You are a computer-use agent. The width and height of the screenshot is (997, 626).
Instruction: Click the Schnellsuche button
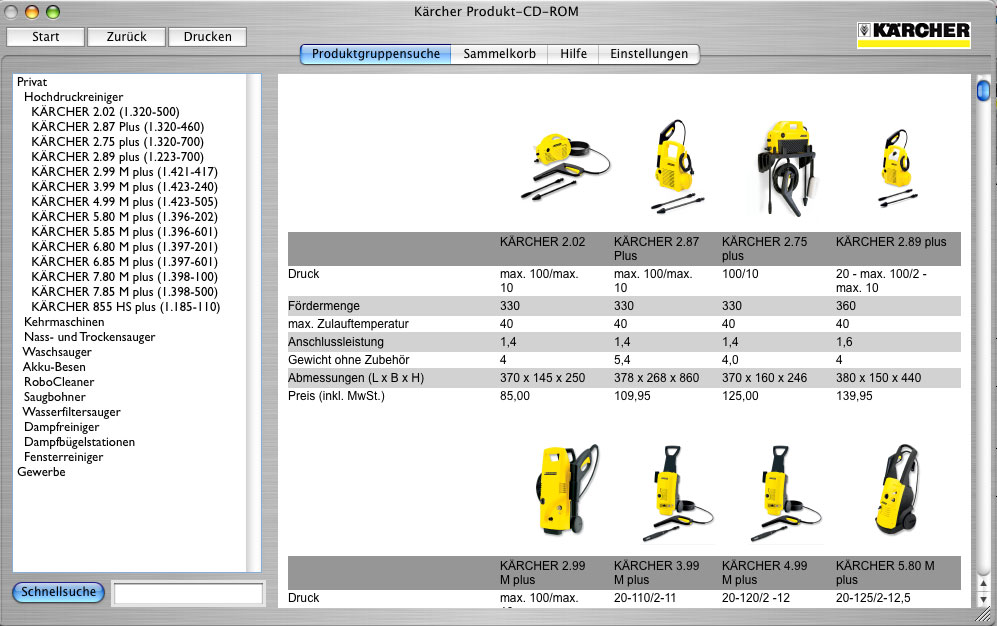pos(58,592)
